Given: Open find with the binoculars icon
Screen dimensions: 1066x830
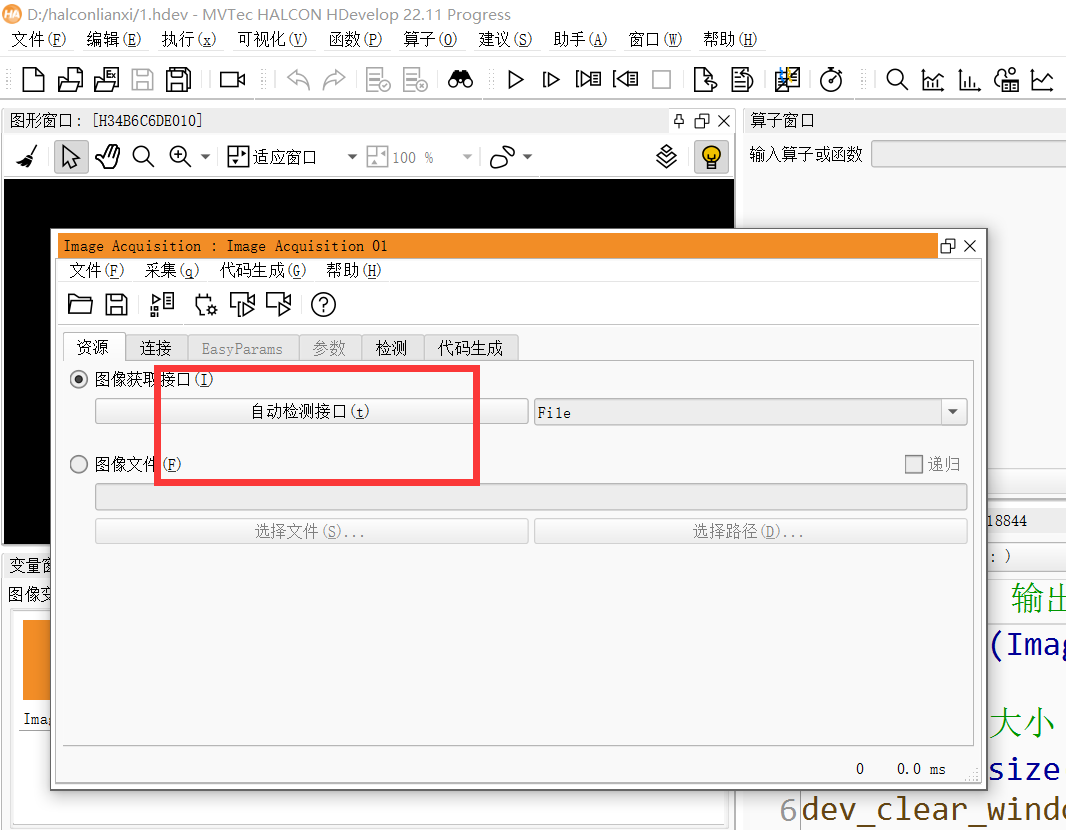Looking at the screenshot, I should pyautogui.click(x=460, y=80).
